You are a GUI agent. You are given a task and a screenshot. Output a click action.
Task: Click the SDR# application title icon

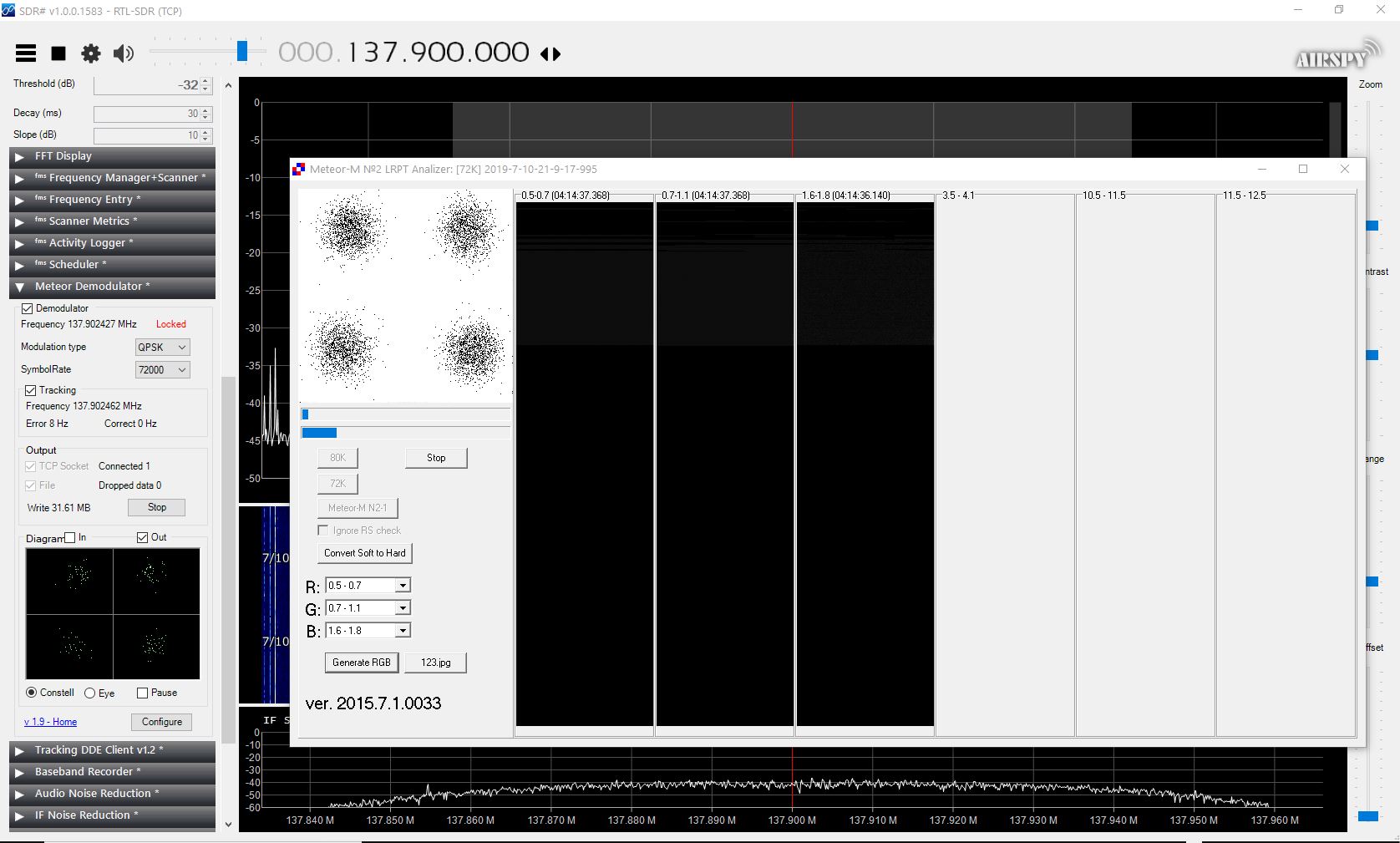(8, 10)
